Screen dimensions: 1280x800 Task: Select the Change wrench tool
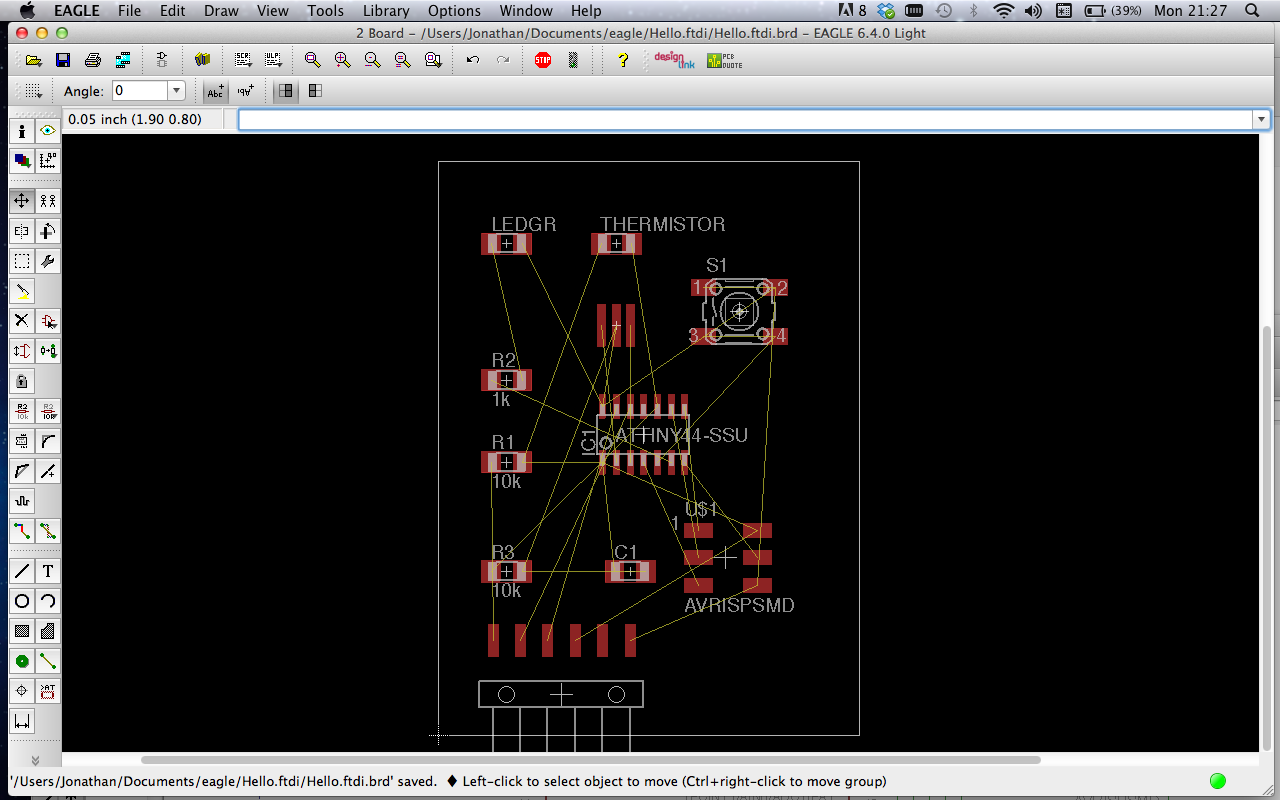click(48, 261)
